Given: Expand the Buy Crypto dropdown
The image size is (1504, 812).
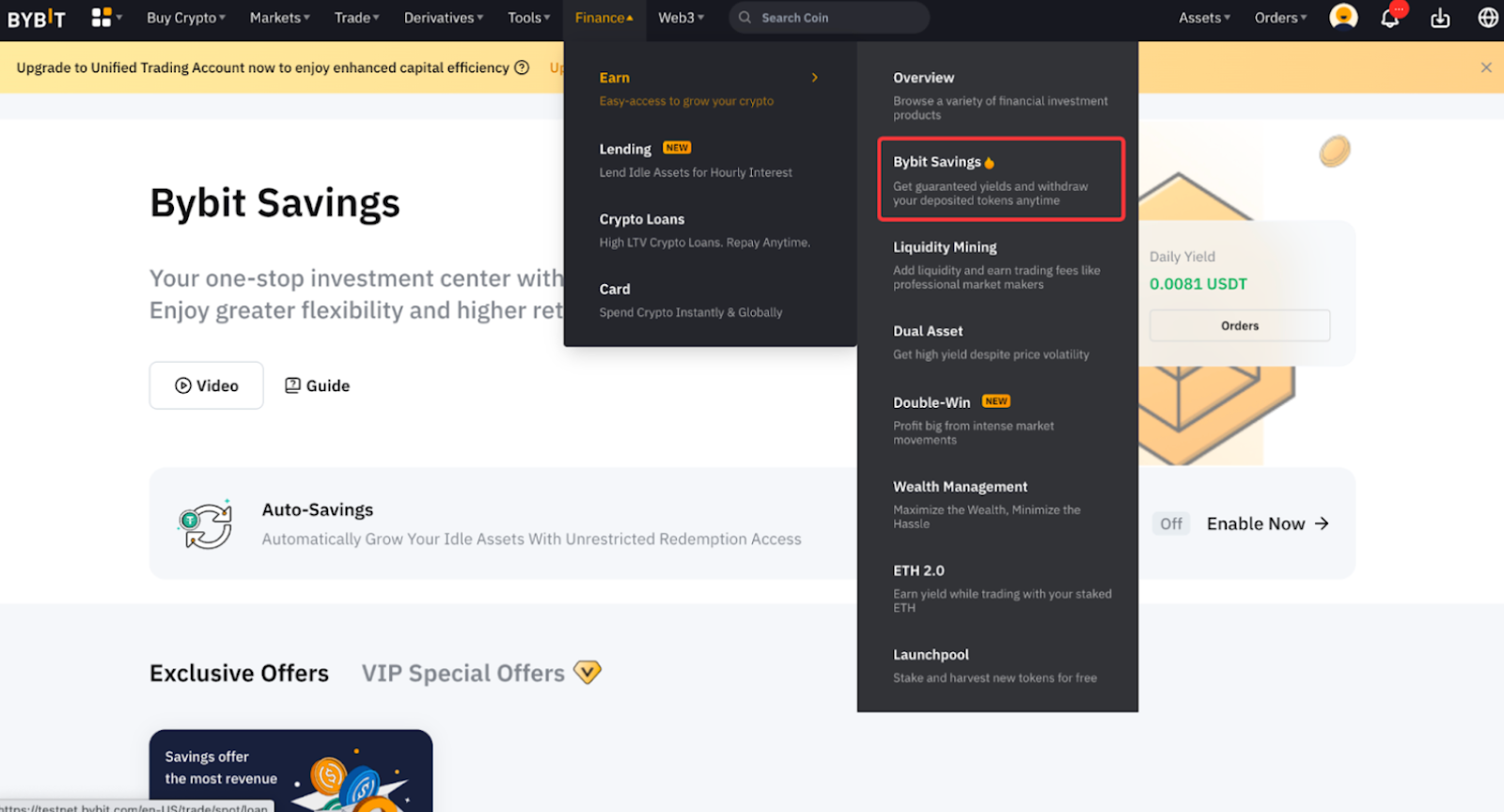Looking at the screenshot, I should click(x=186, y=18).
